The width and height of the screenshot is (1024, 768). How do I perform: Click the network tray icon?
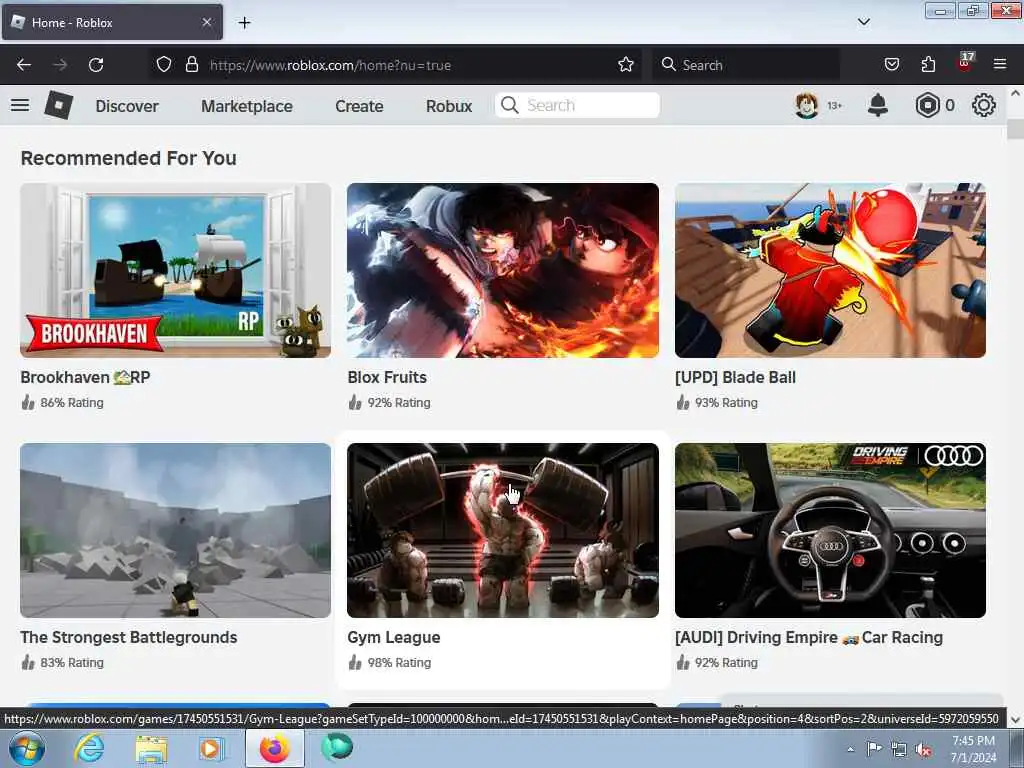click(899, 750)
